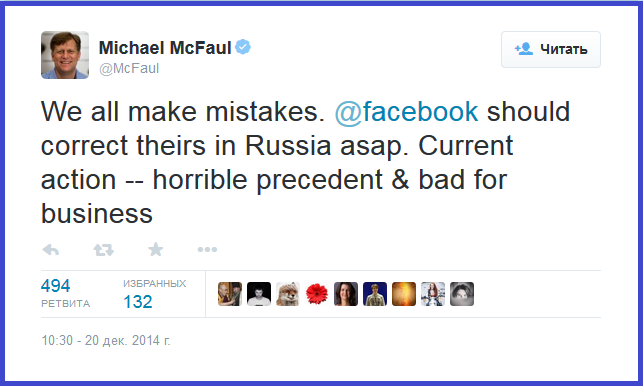Viewport: 643px width, 386px height.
Task: Open the @facebook mention link
Action: (x=406, y=112)
